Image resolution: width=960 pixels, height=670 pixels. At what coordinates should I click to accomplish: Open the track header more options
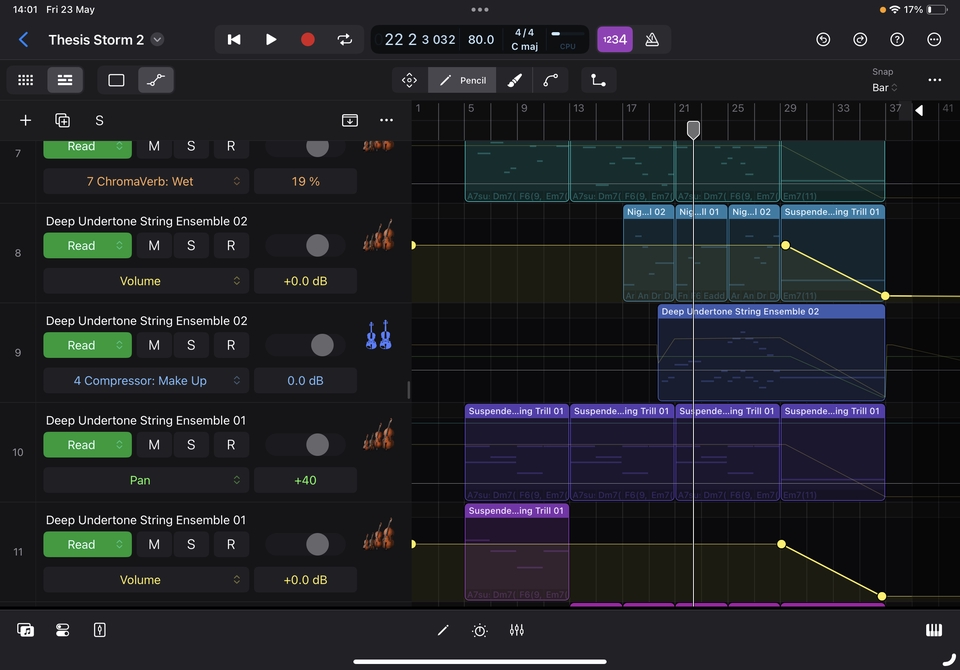click(x=386, y=120)
